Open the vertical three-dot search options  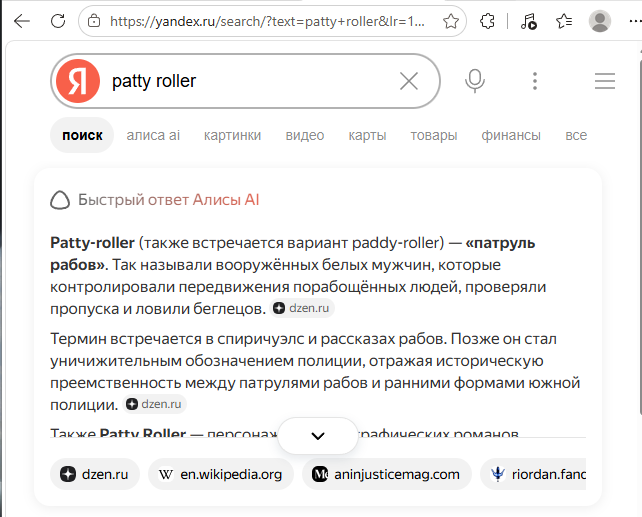coord(535,81)
